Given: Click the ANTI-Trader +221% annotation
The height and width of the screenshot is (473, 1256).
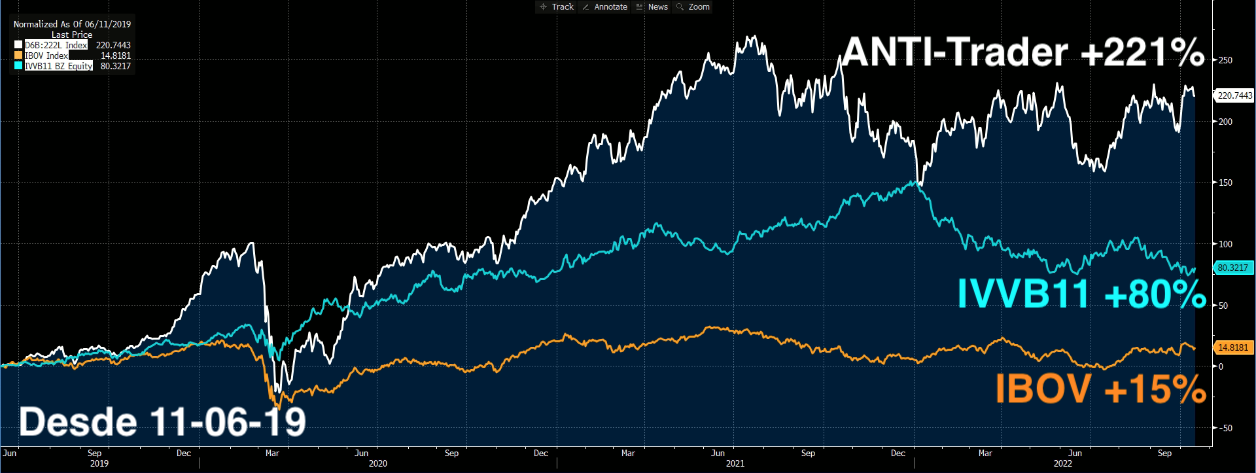Looking at the screenshot, I should point(1022,52).
